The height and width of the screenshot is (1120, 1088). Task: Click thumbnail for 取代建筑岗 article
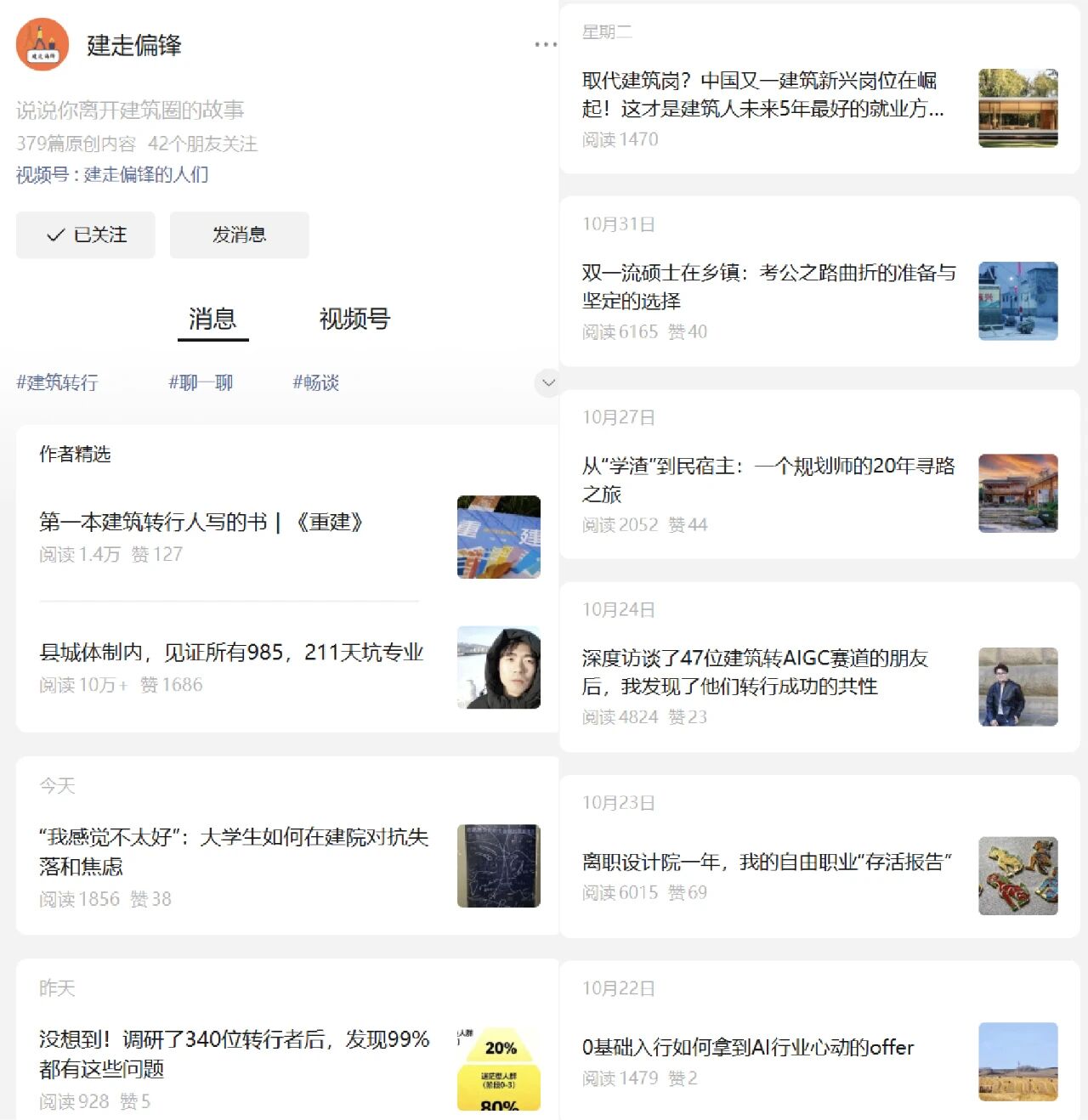click(1018, 108)
